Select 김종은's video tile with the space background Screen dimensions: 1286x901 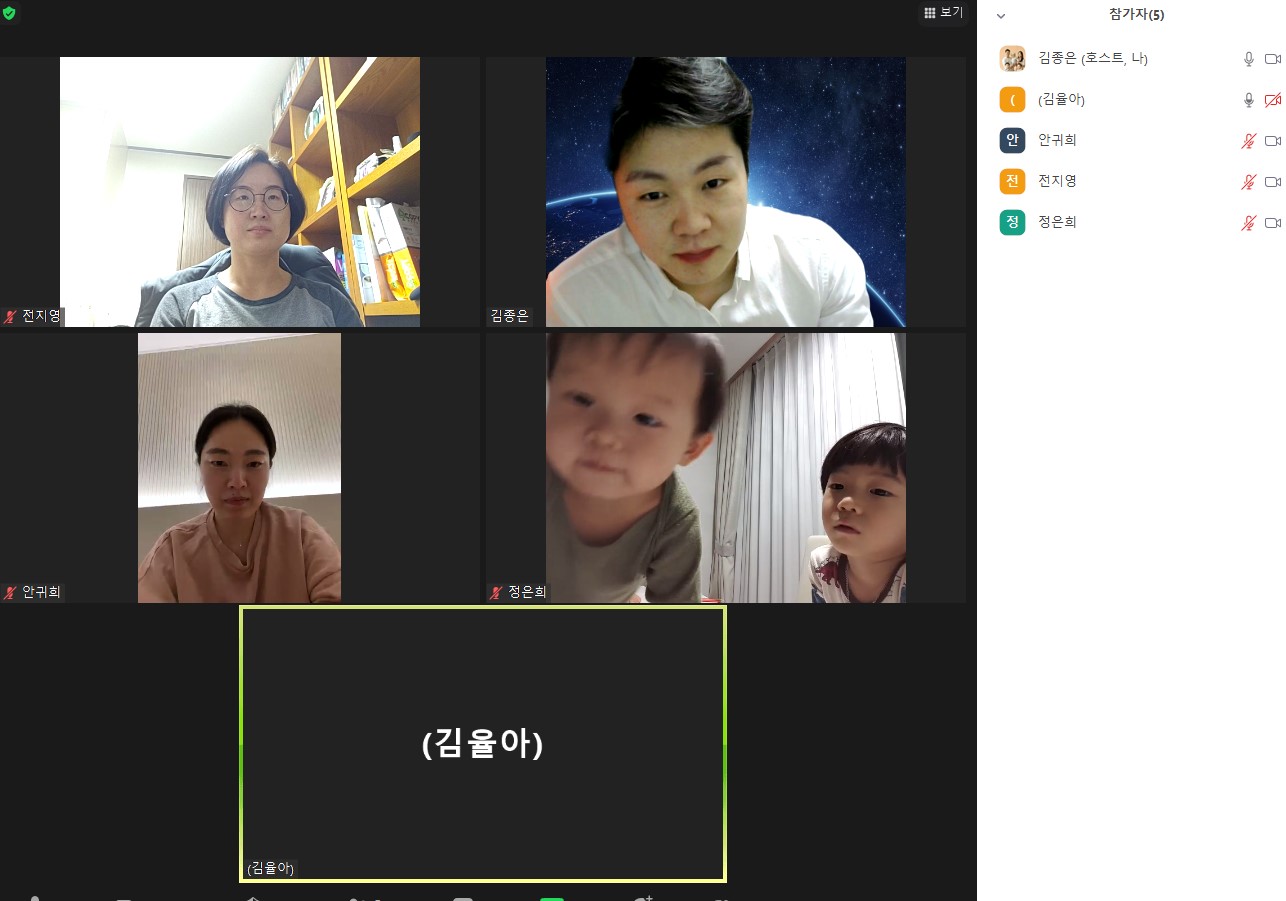click(726, 192)
